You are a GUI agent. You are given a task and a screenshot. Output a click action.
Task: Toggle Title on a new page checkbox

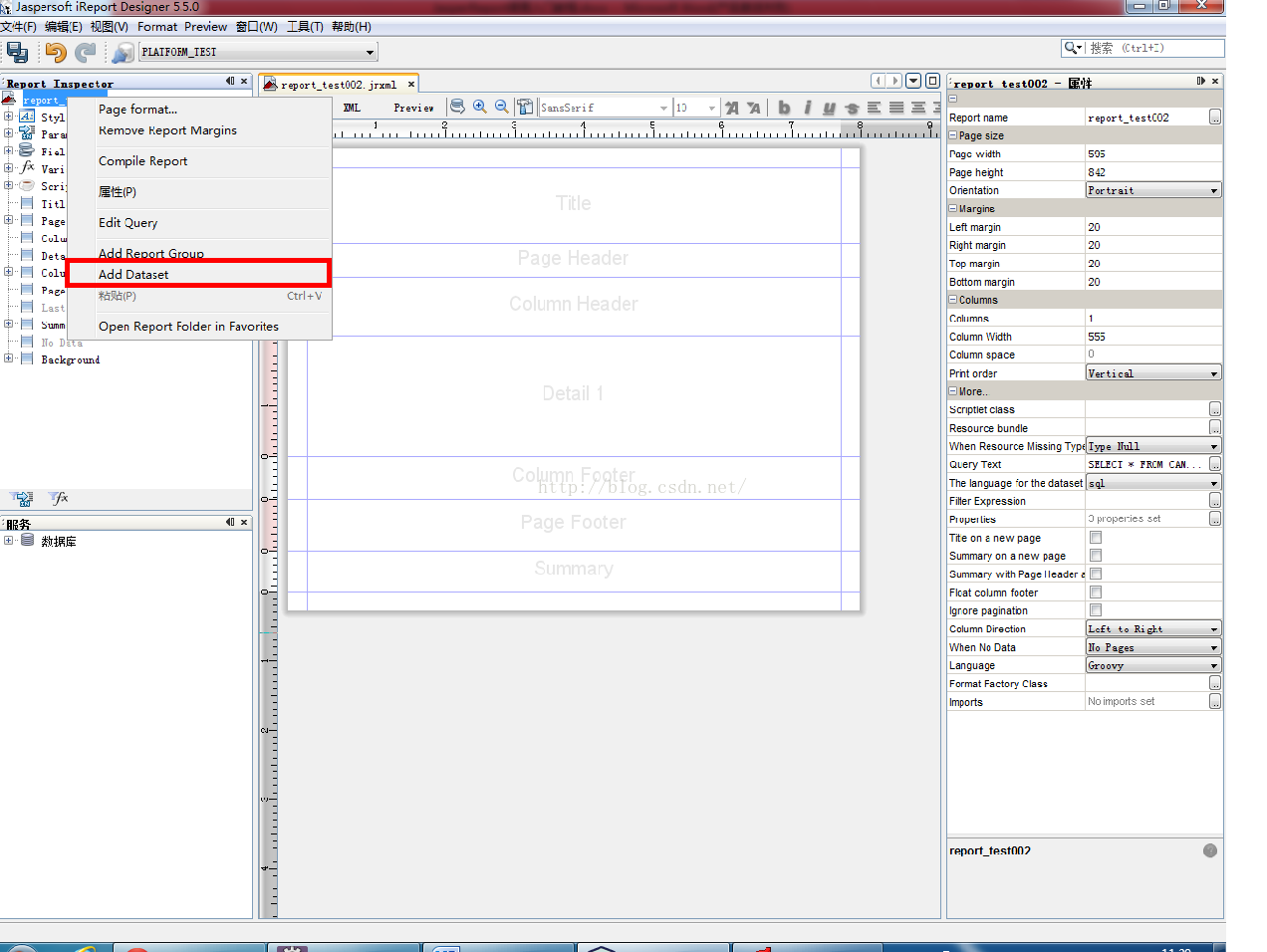click(x=1096, y=538)
